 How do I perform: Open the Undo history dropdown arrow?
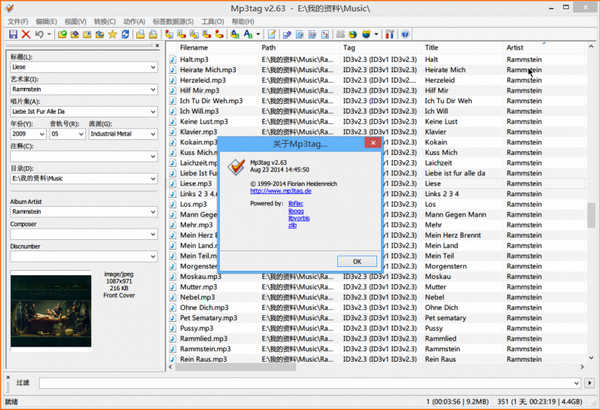tap(49, 34)
